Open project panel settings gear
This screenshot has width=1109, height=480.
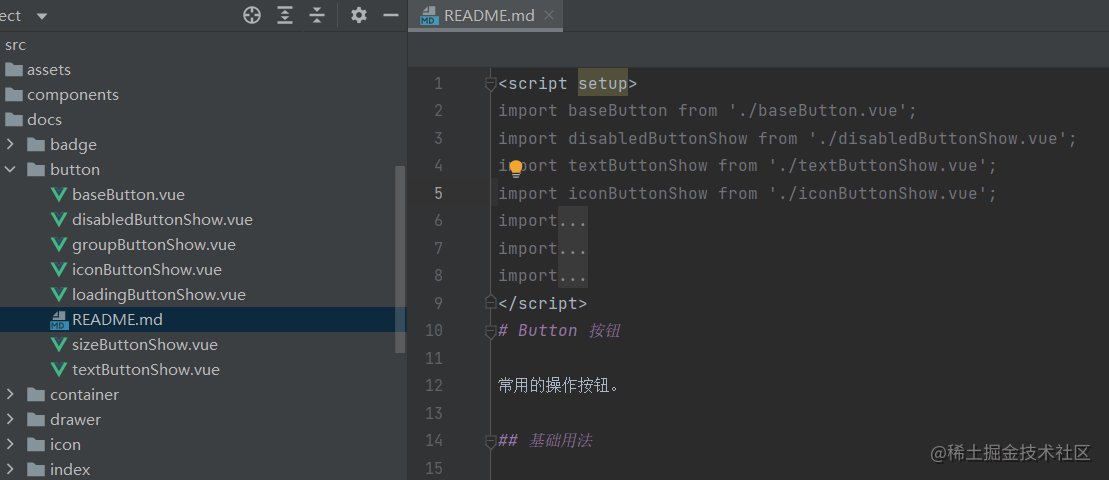359,15
